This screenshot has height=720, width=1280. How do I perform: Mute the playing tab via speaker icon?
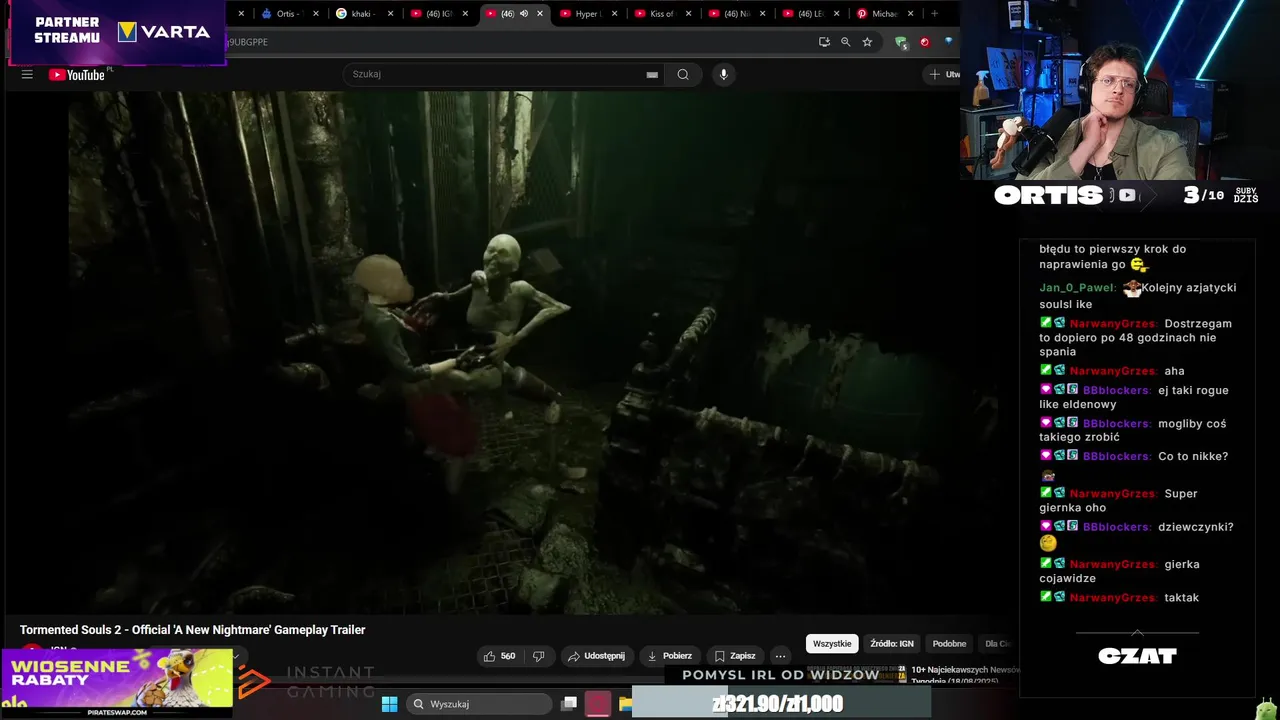click(x=523, y=14)
